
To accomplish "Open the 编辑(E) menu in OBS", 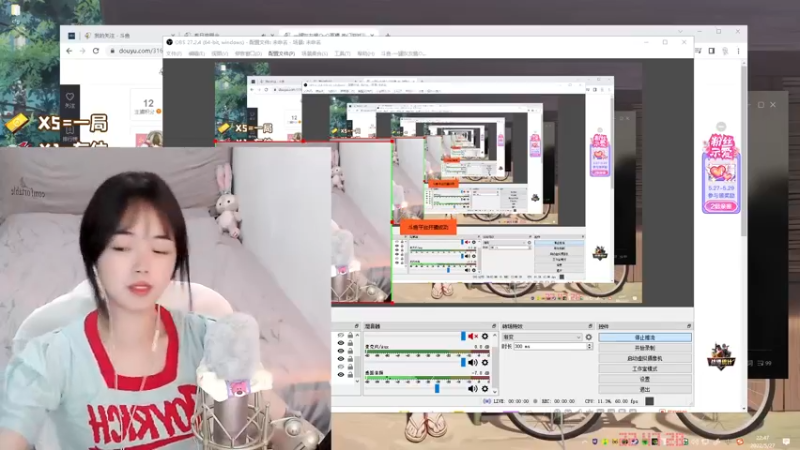I will [196, 54].
